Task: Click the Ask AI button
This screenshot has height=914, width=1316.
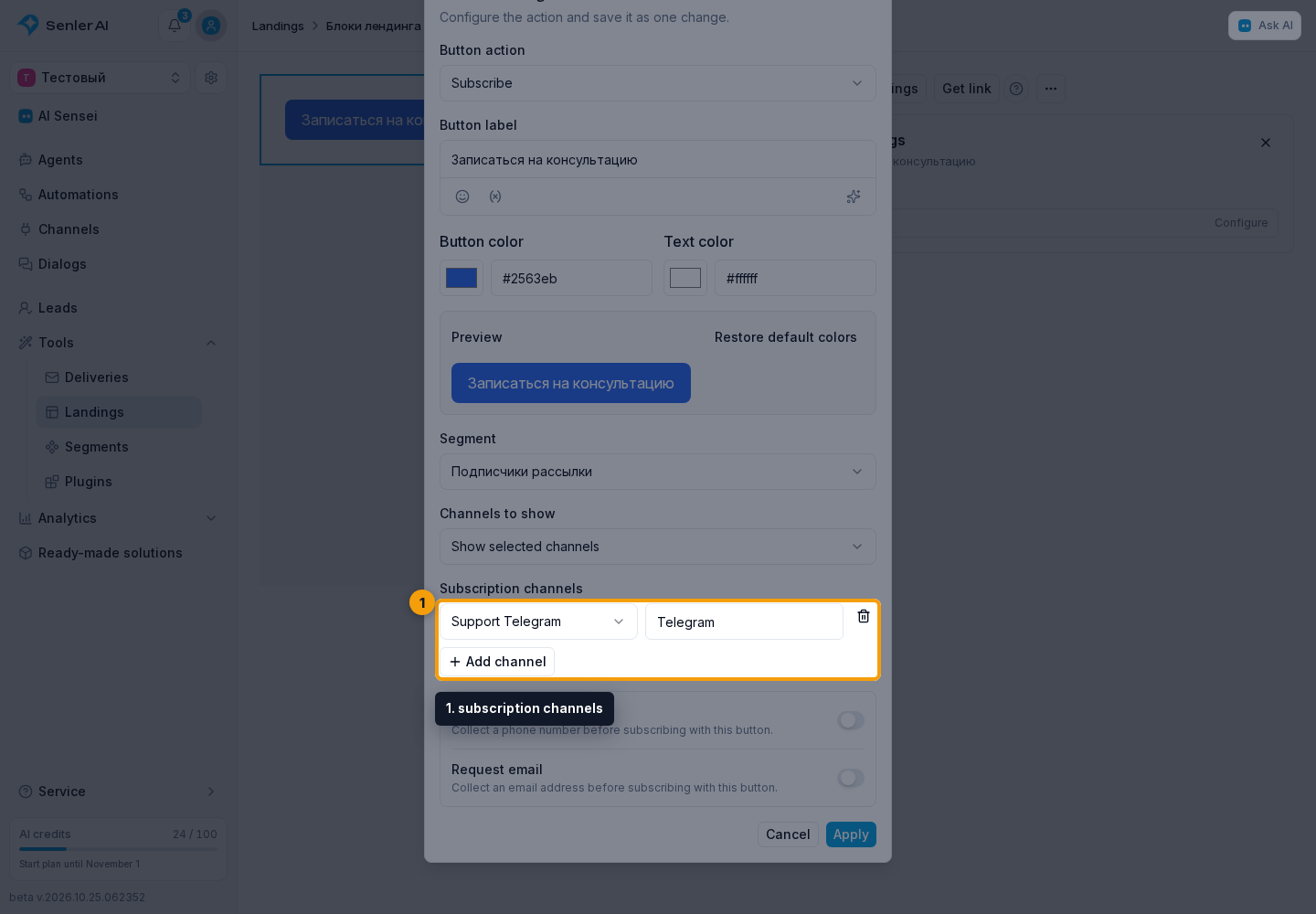Action: pyautogui.click(x=1265, y=26)
